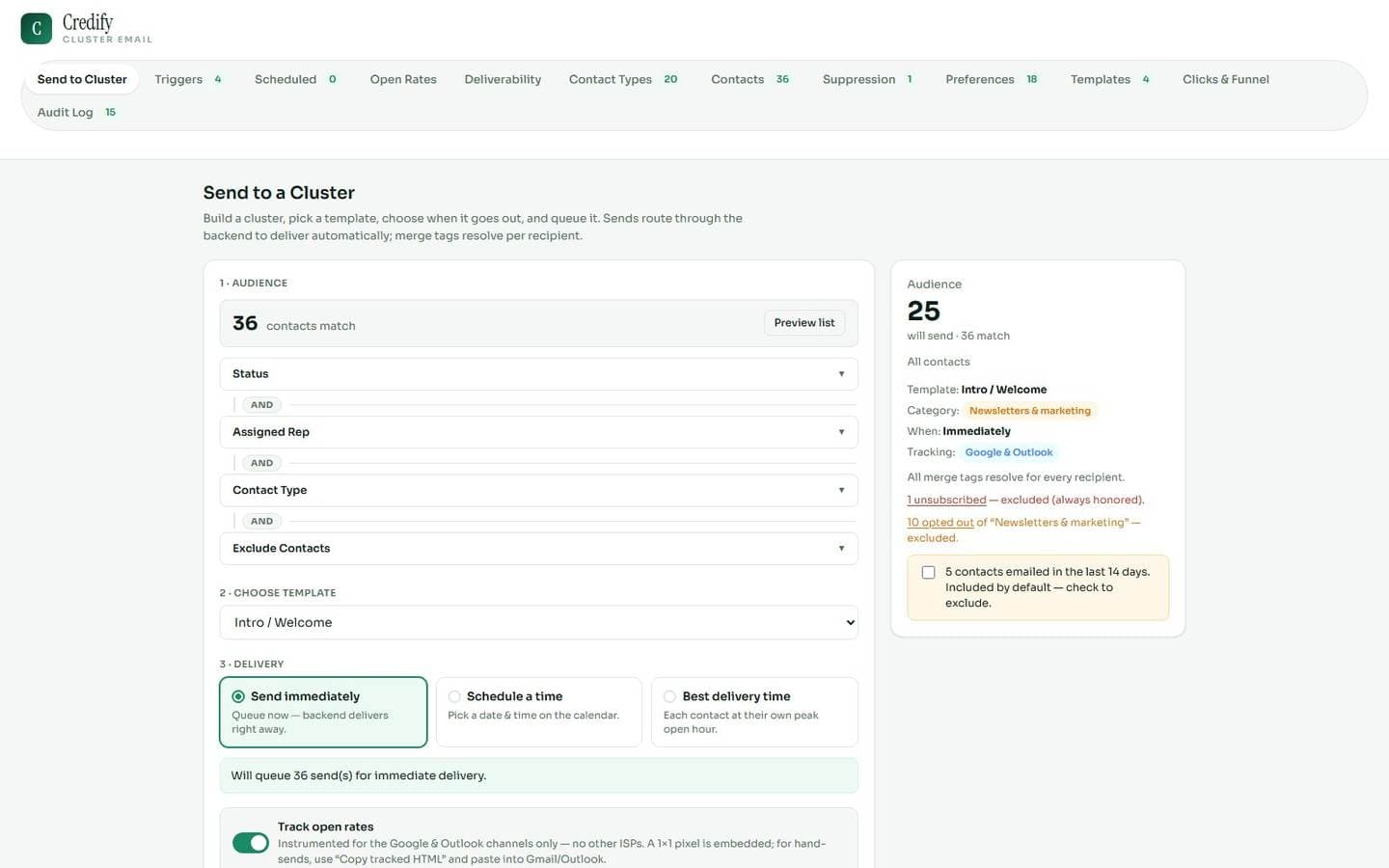This screenshot has width=1389, height=868.
Task: Open the Scheduled tab
Action: click(x=295, y=79)
